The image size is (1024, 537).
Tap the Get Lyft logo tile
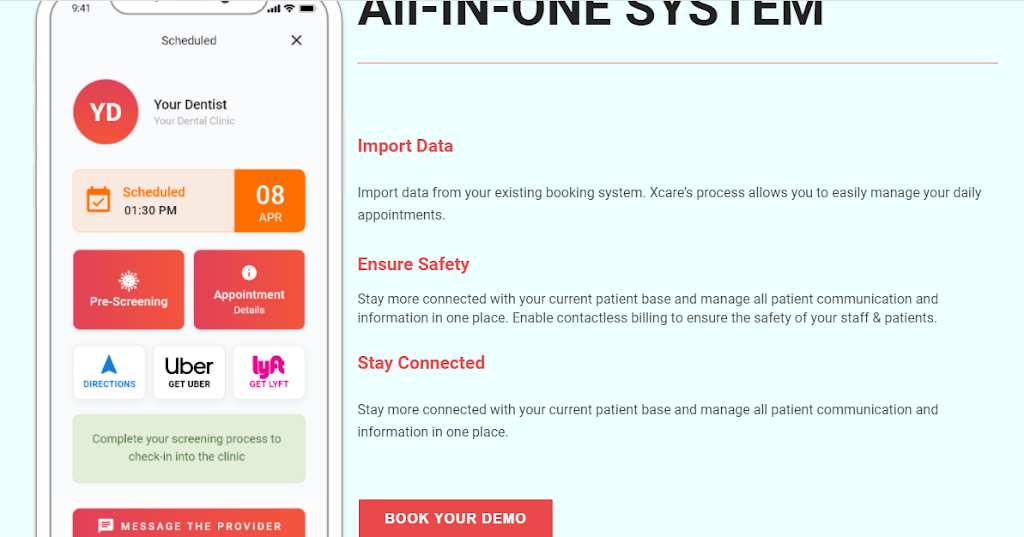pyautogui.click(x=269, y=372)
